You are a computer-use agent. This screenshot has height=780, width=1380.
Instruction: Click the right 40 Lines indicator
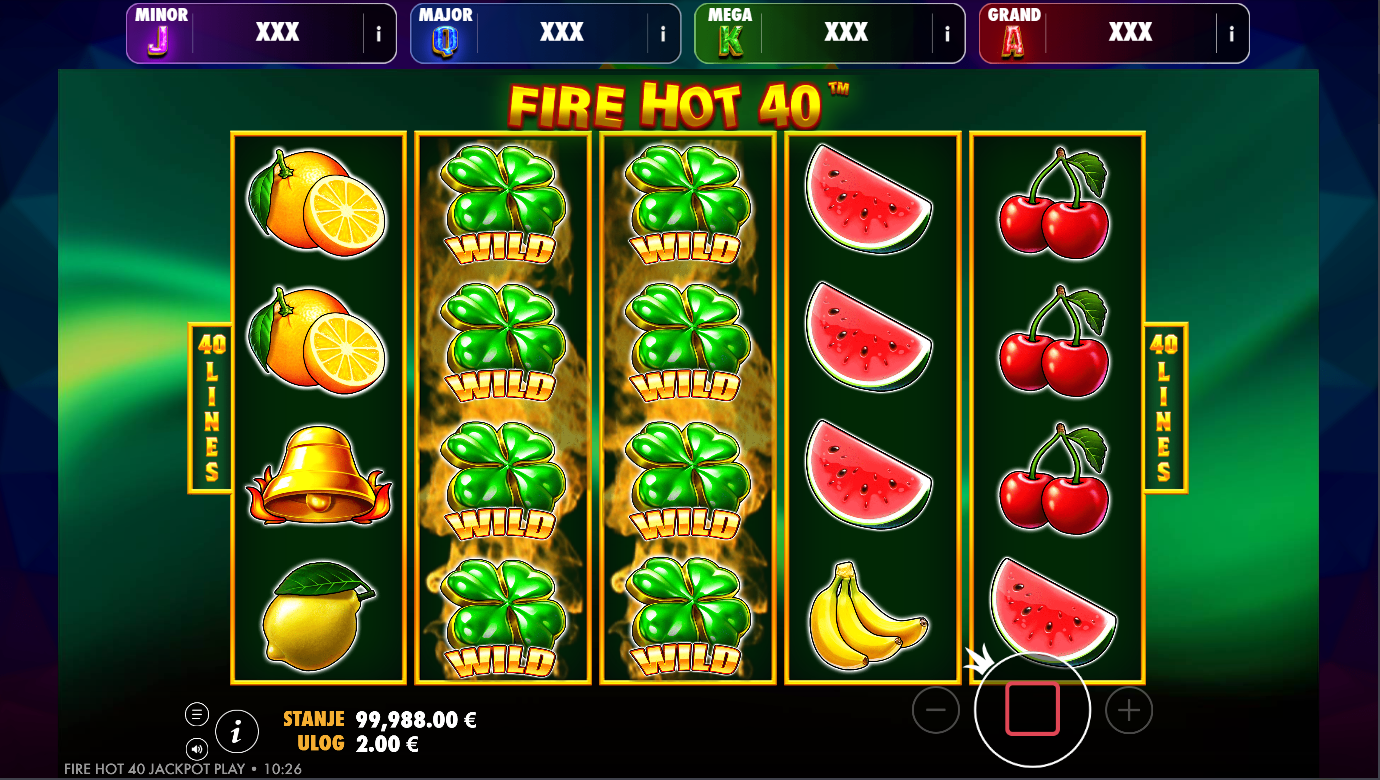coord(1165,408)
